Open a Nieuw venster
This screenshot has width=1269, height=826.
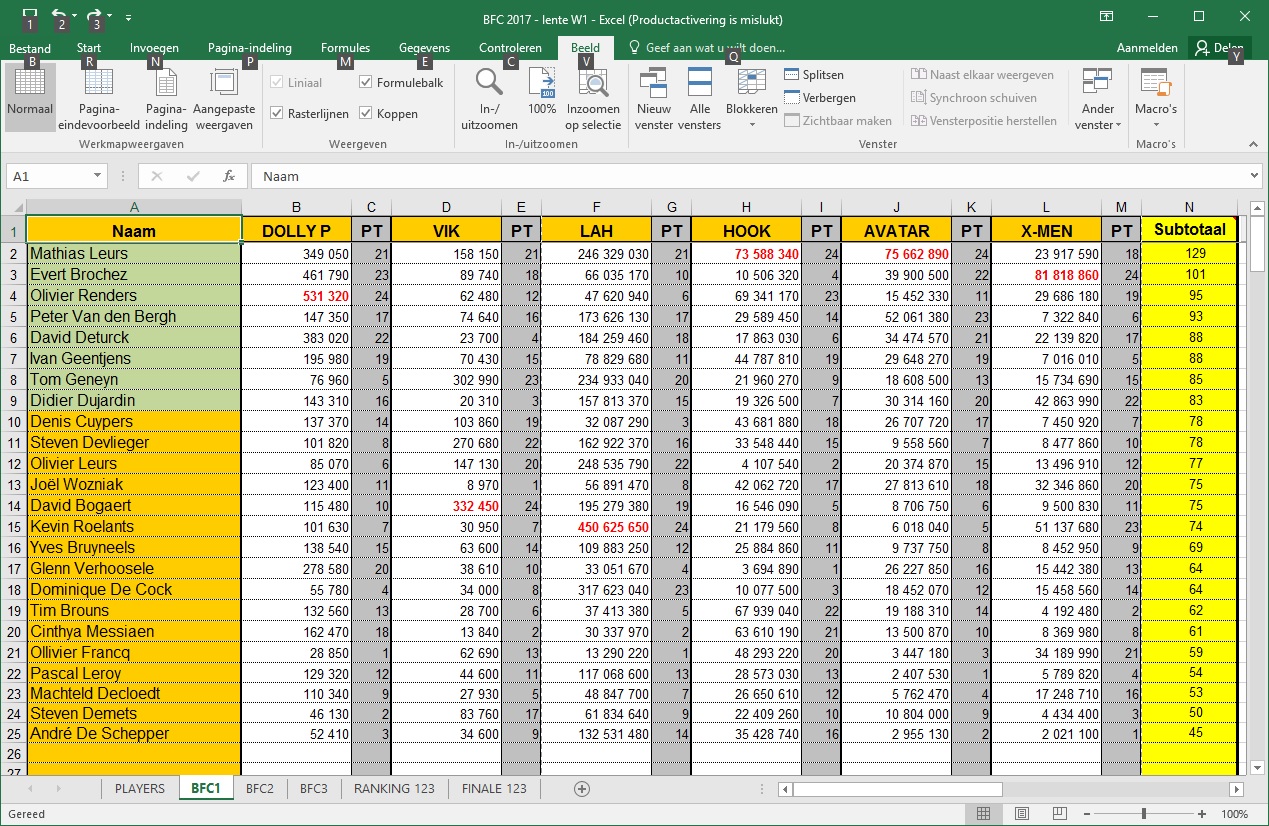pos(654,97)
